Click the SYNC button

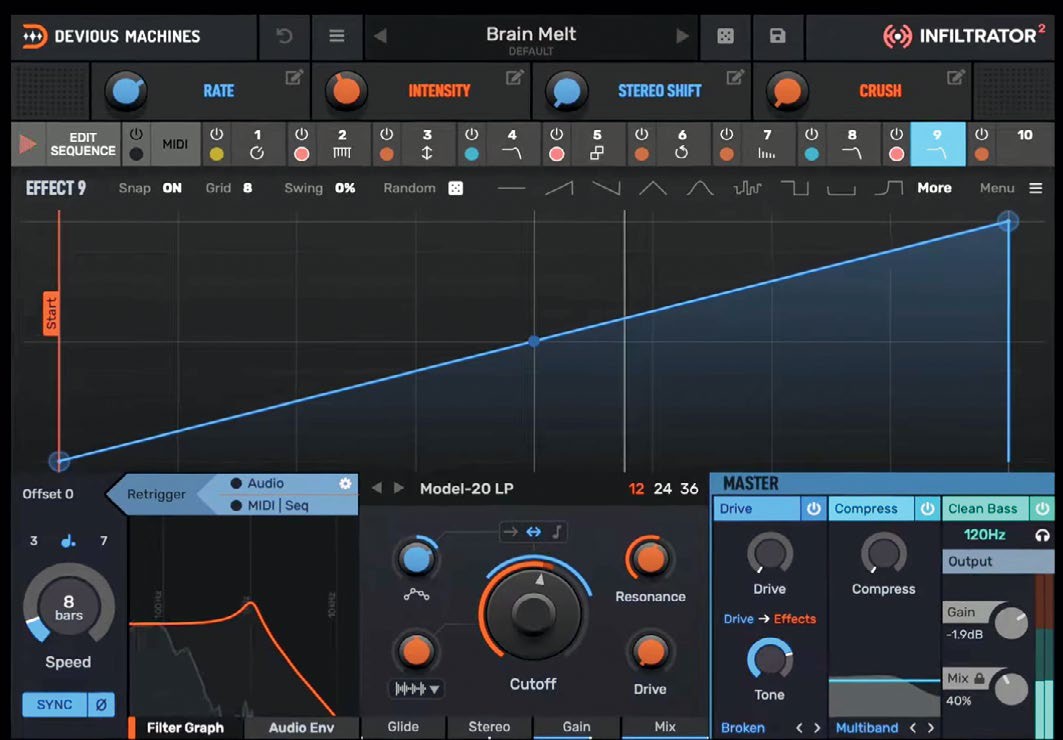coord(54,705)
